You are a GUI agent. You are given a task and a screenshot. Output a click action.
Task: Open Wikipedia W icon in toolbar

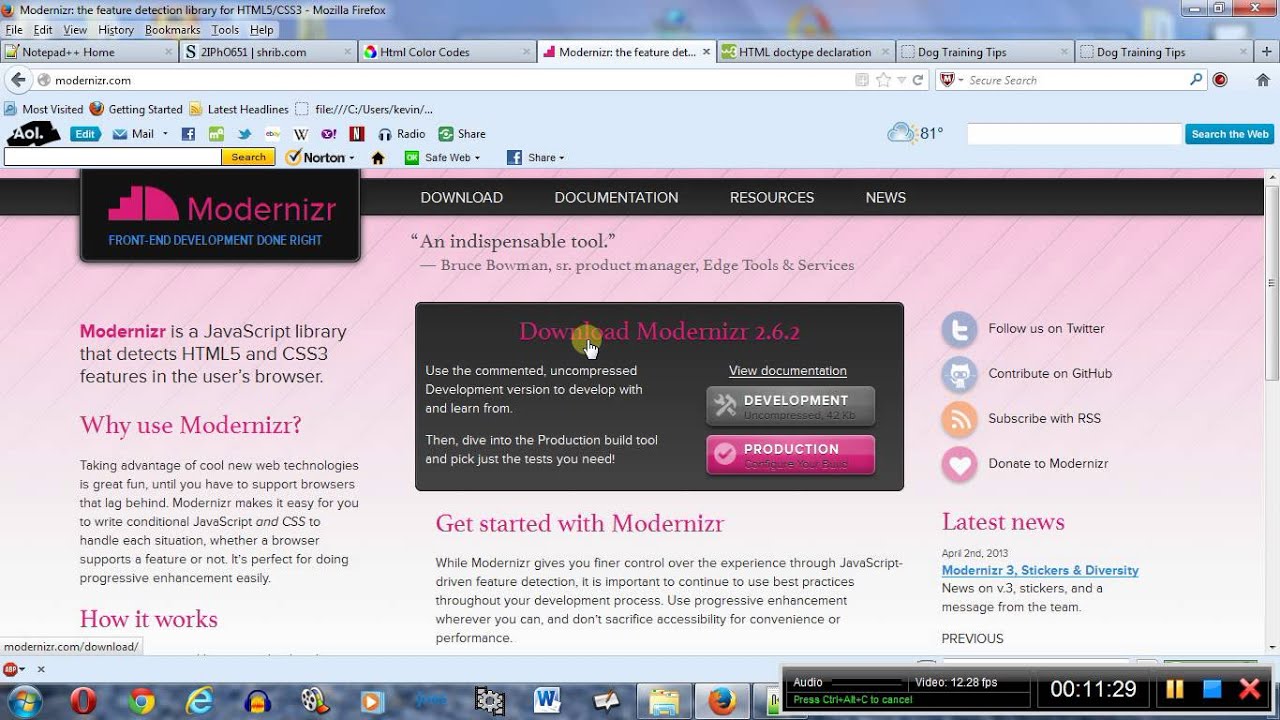pyautogui.click(x=300, y=134)
